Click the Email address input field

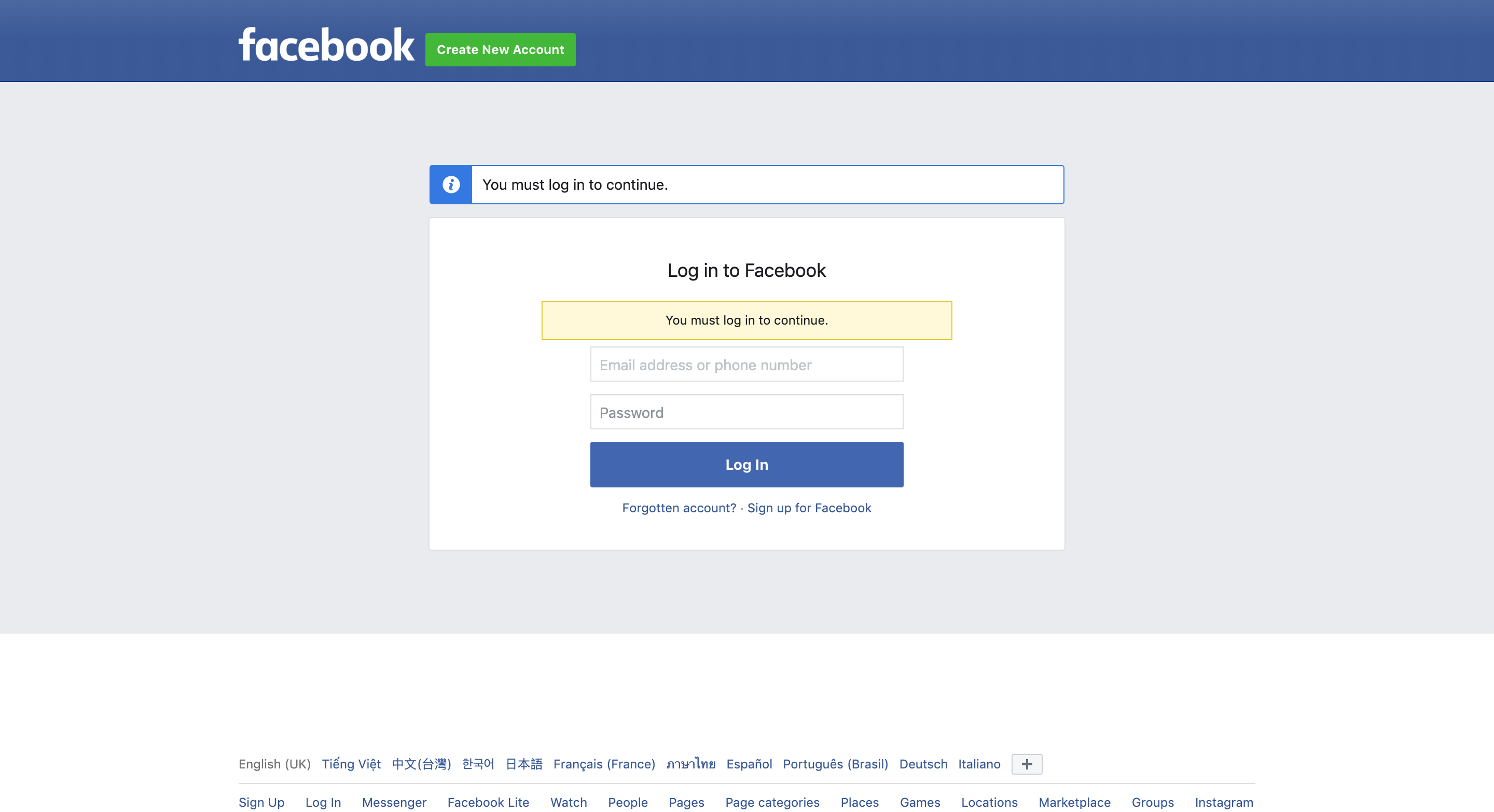tap(747, 364)
